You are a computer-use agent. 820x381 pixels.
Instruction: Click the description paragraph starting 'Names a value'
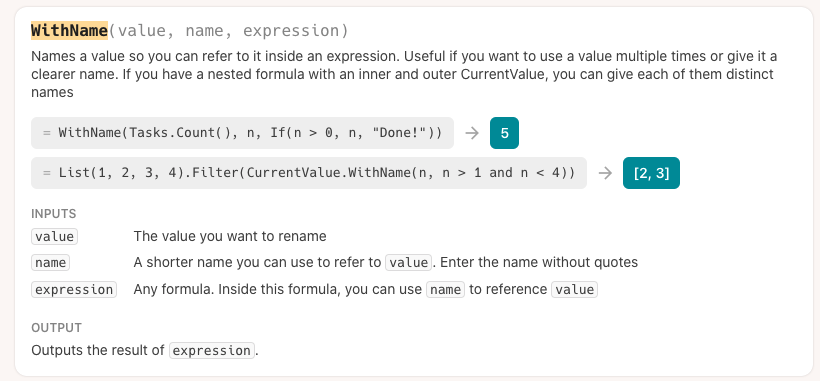pos(404,74)
